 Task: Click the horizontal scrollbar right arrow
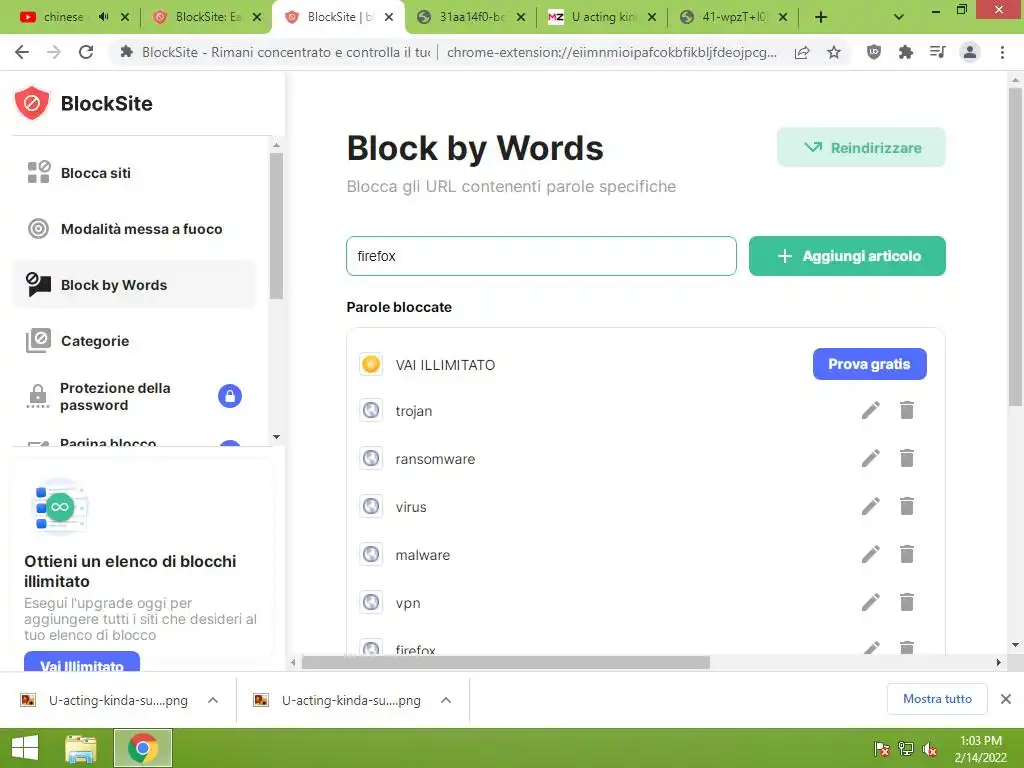999,663
